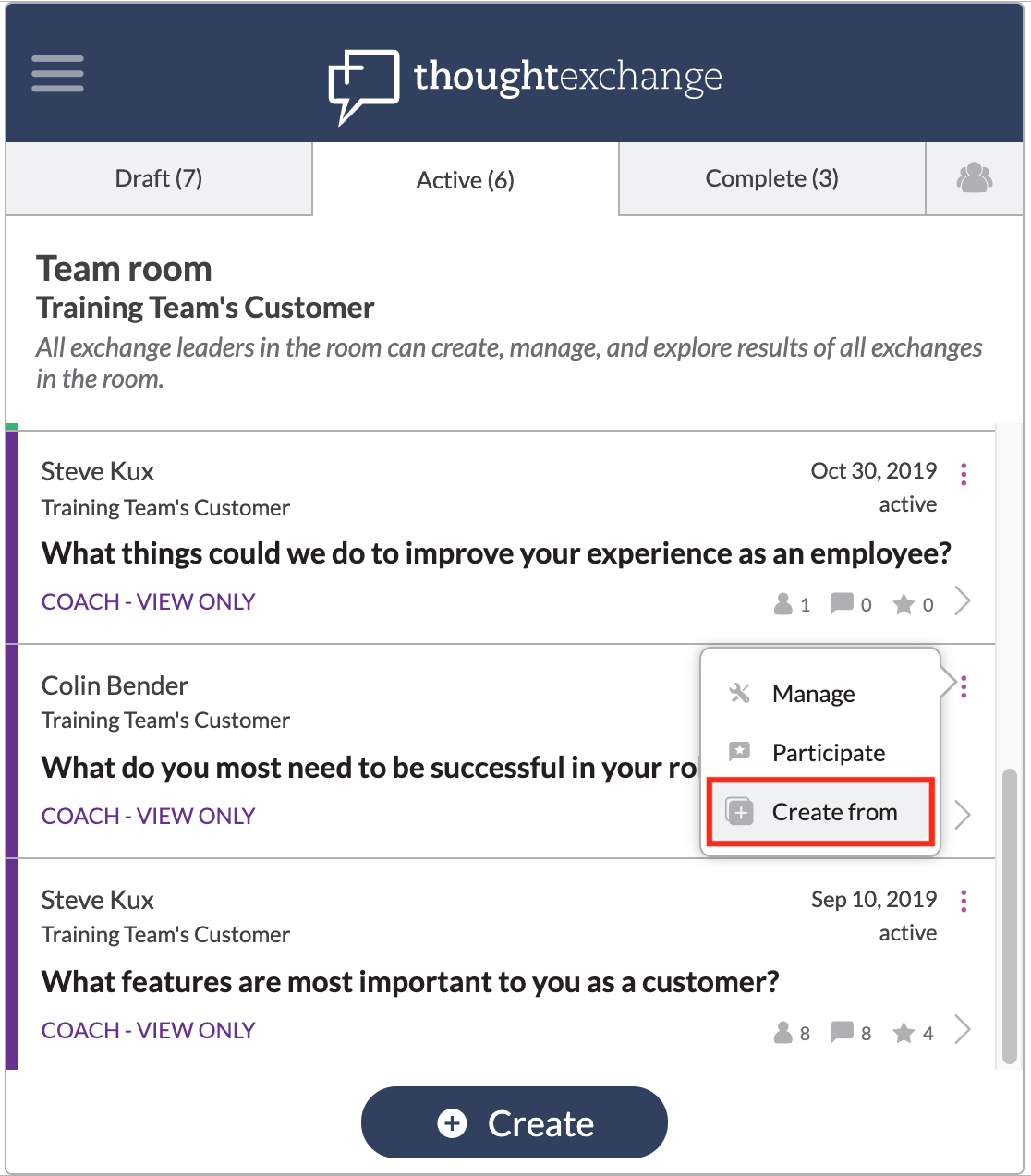
Task: Click the thoughtexchange wordmark text
Action: point(567,78)
